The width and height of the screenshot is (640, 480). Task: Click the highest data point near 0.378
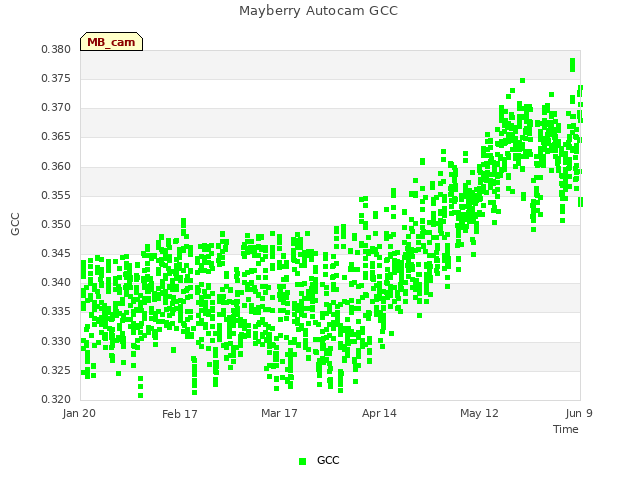click(572, 61)
